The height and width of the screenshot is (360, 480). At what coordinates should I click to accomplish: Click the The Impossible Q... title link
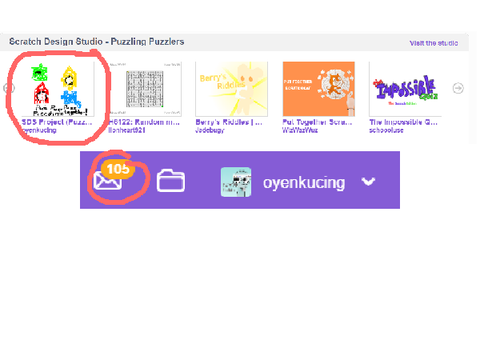tap(403, 122)
